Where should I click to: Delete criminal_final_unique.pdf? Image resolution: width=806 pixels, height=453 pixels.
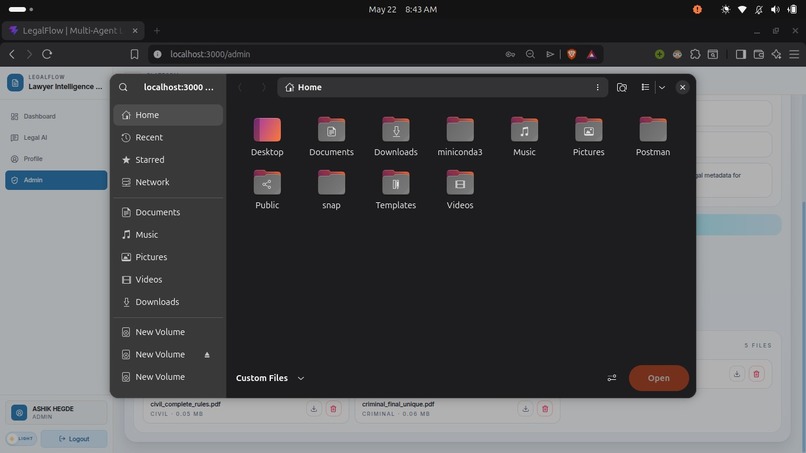(545, 409)
